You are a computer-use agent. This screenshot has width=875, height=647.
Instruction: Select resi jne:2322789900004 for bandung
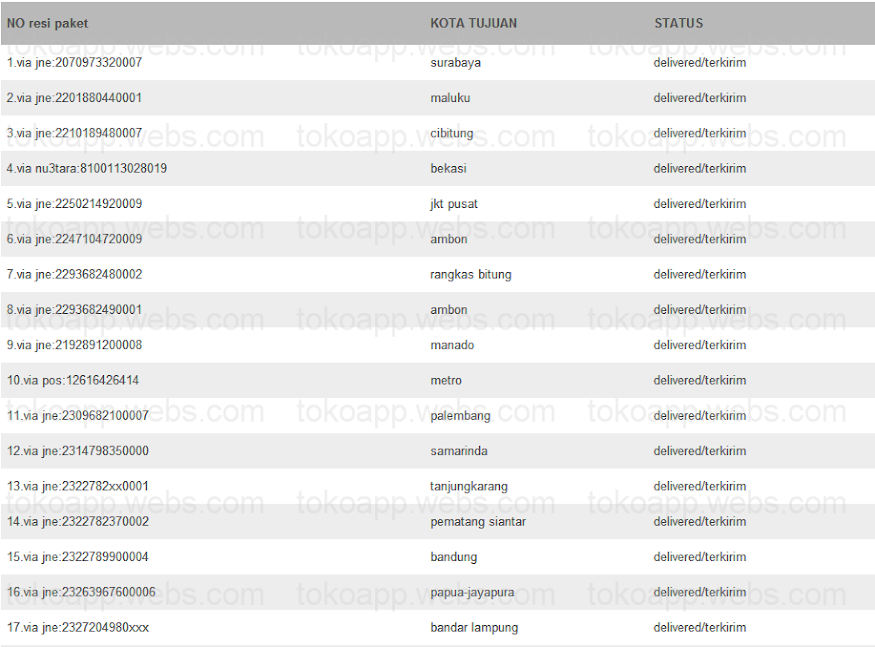[x=78, y=557]
